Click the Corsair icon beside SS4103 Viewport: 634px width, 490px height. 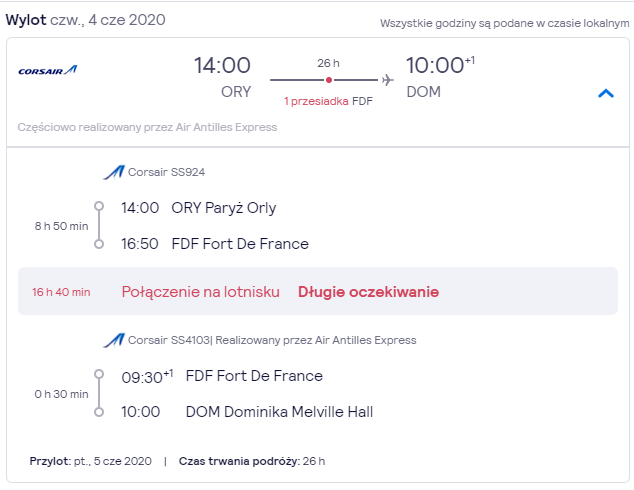(x=114, y=340)
